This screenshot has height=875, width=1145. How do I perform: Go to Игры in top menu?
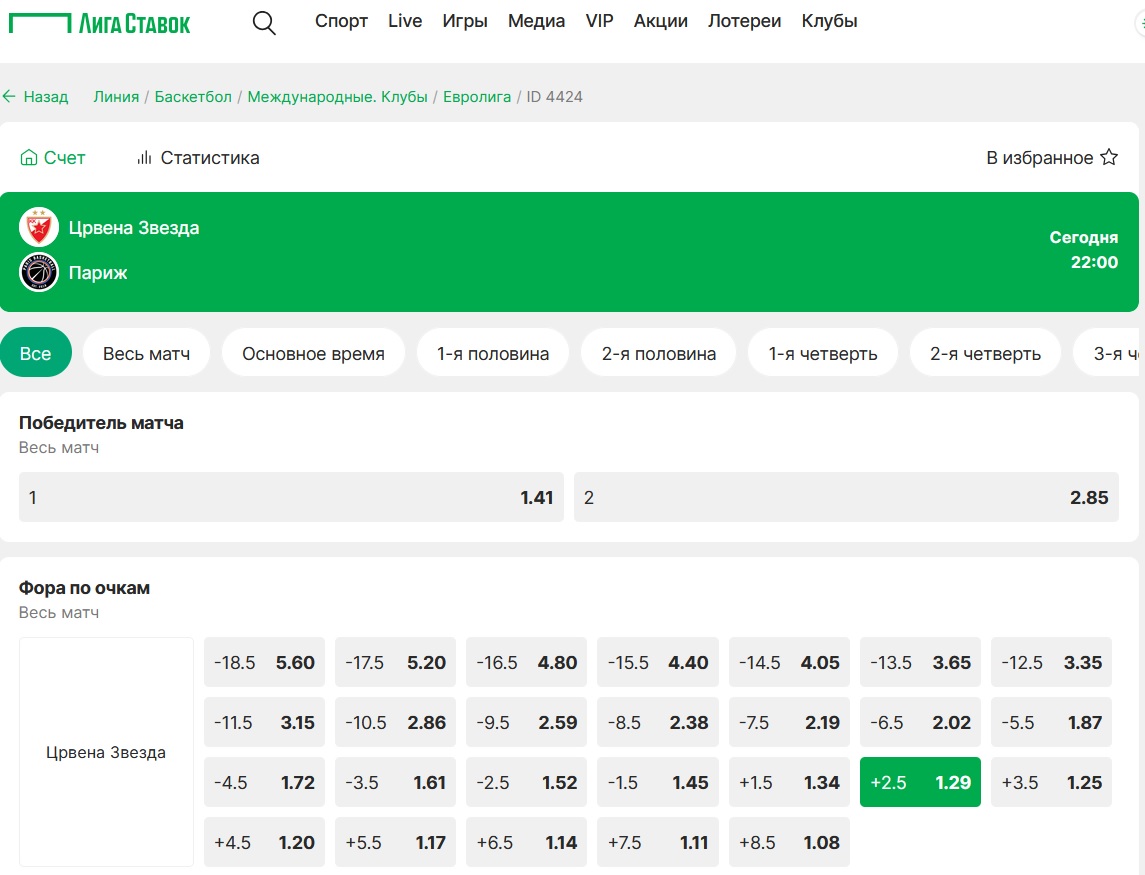465,21
